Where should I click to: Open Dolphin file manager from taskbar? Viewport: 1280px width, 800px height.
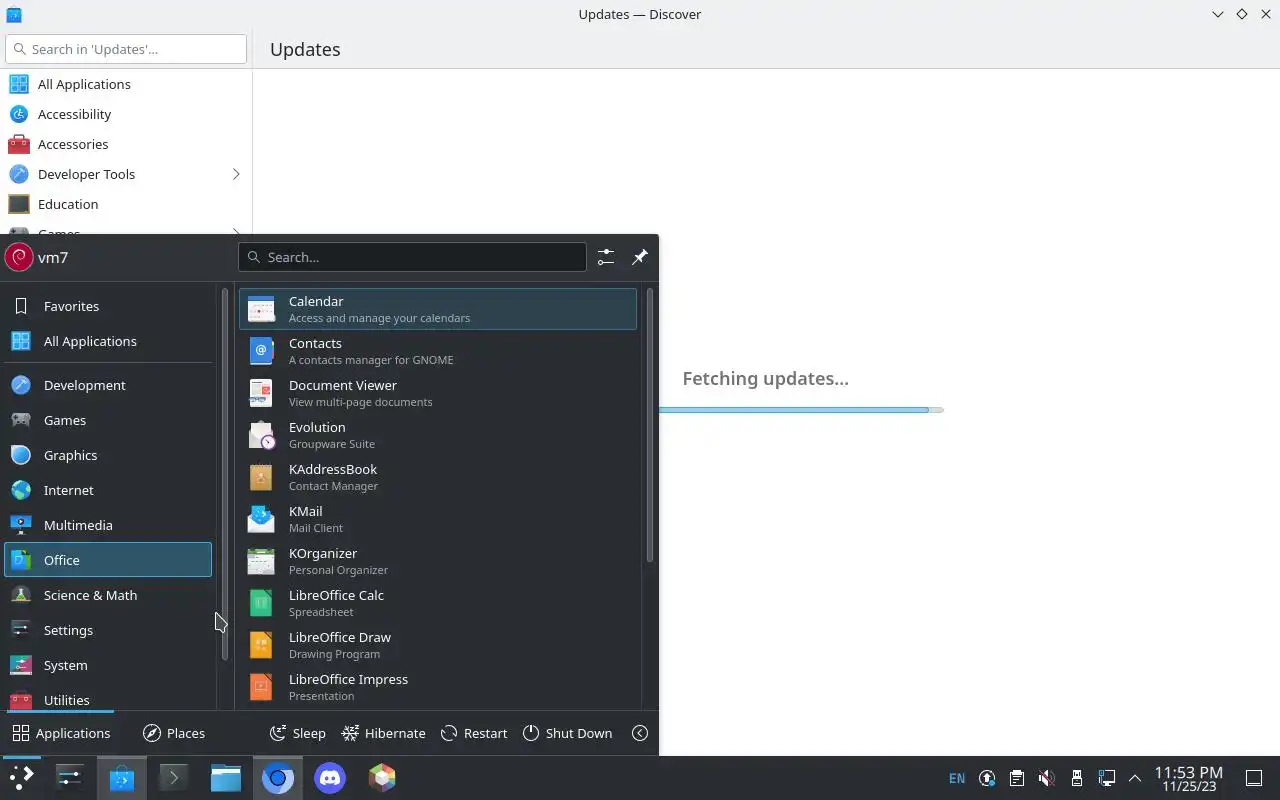pyautogui.click(x=226, y=778)
